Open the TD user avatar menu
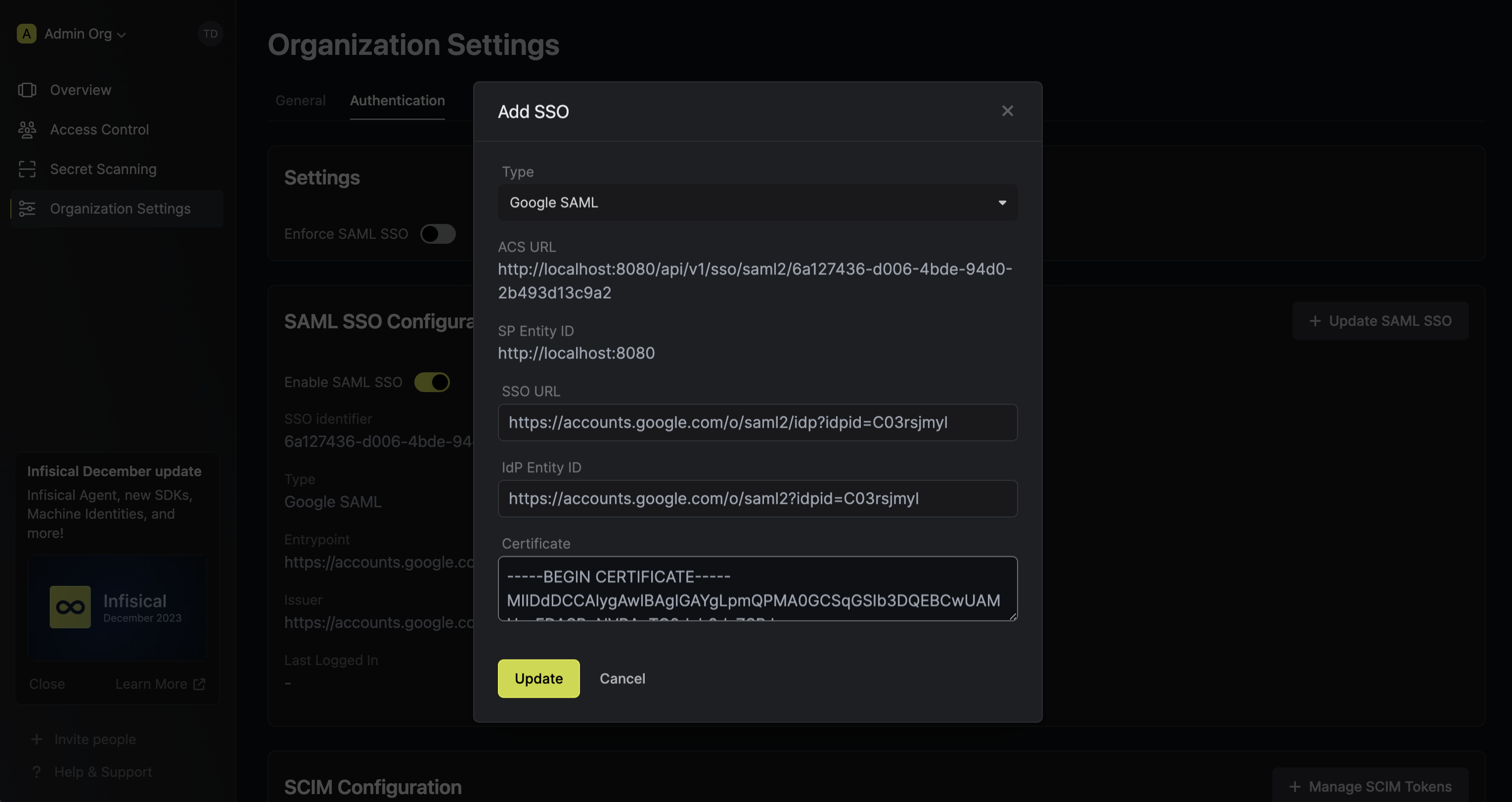The height and width of the screenshot is (802, 1512). (x=210, y=34)
